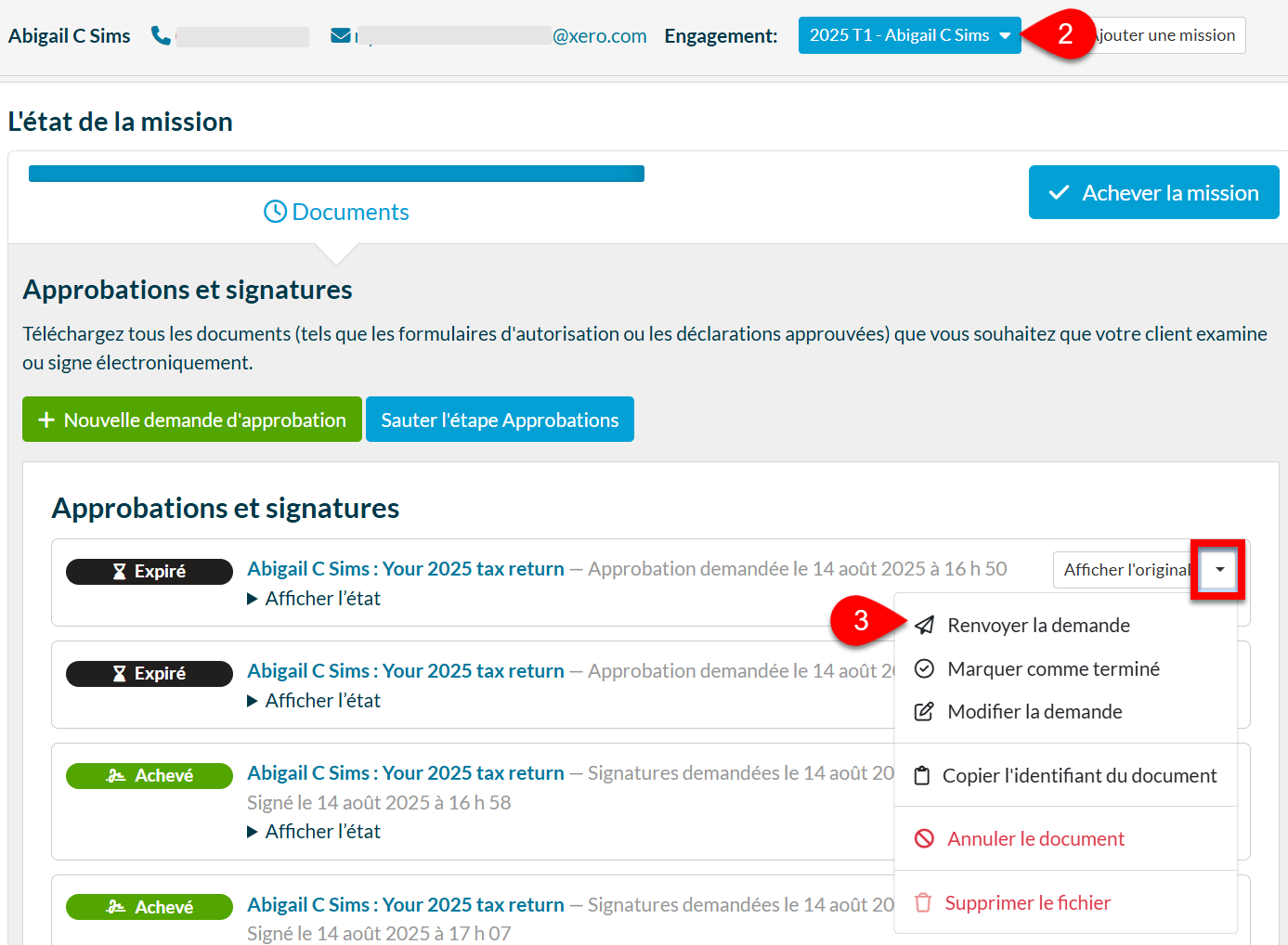
Task: Expand Afficher l'état for second expired request
Action: (314, 701)
